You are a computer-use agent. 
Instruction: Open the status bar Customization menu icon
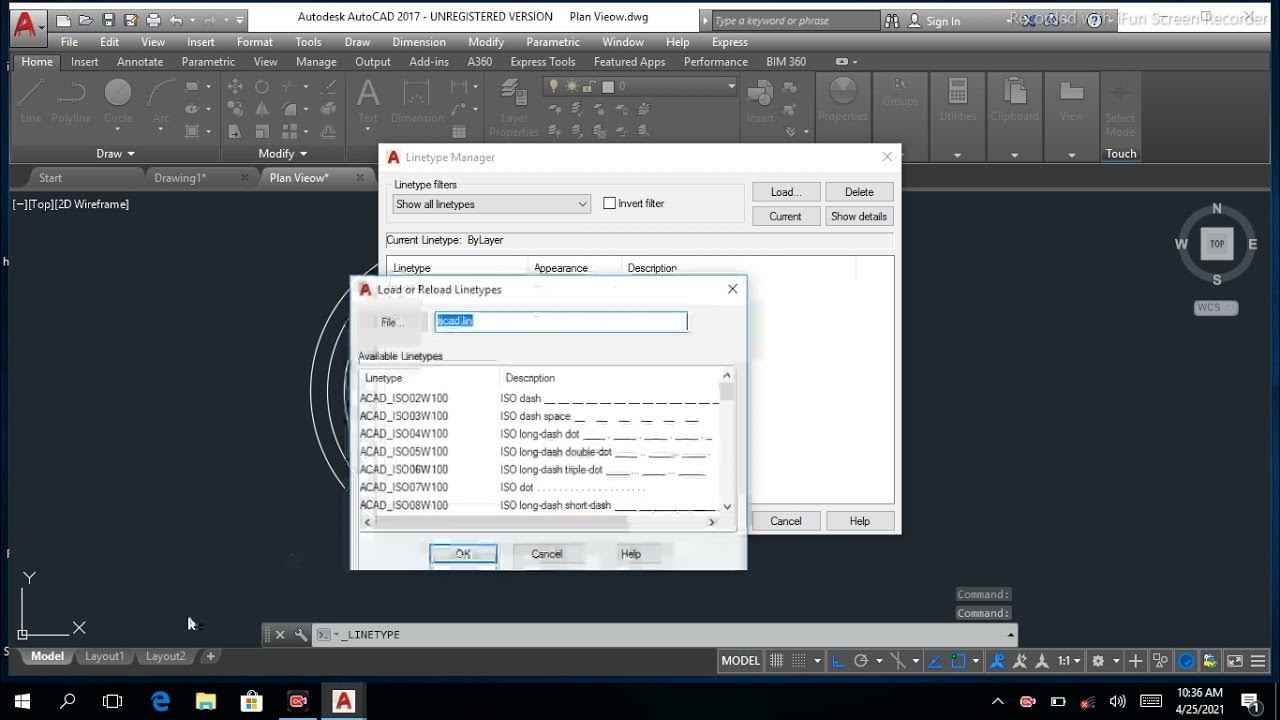tap(1258, 661)
